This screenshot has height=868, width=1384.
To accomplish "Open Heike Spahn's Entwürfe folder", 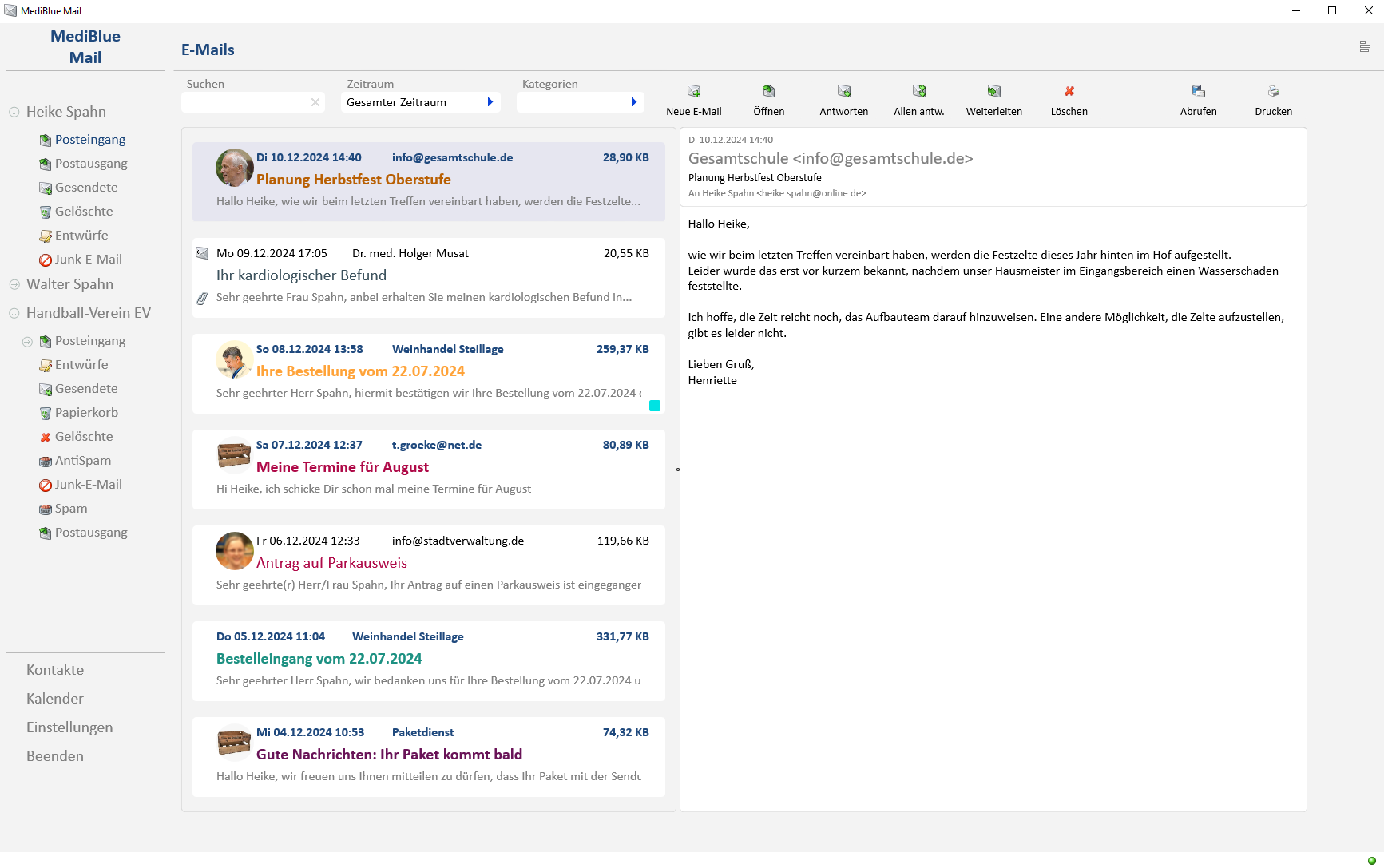I will click(81, 236).
